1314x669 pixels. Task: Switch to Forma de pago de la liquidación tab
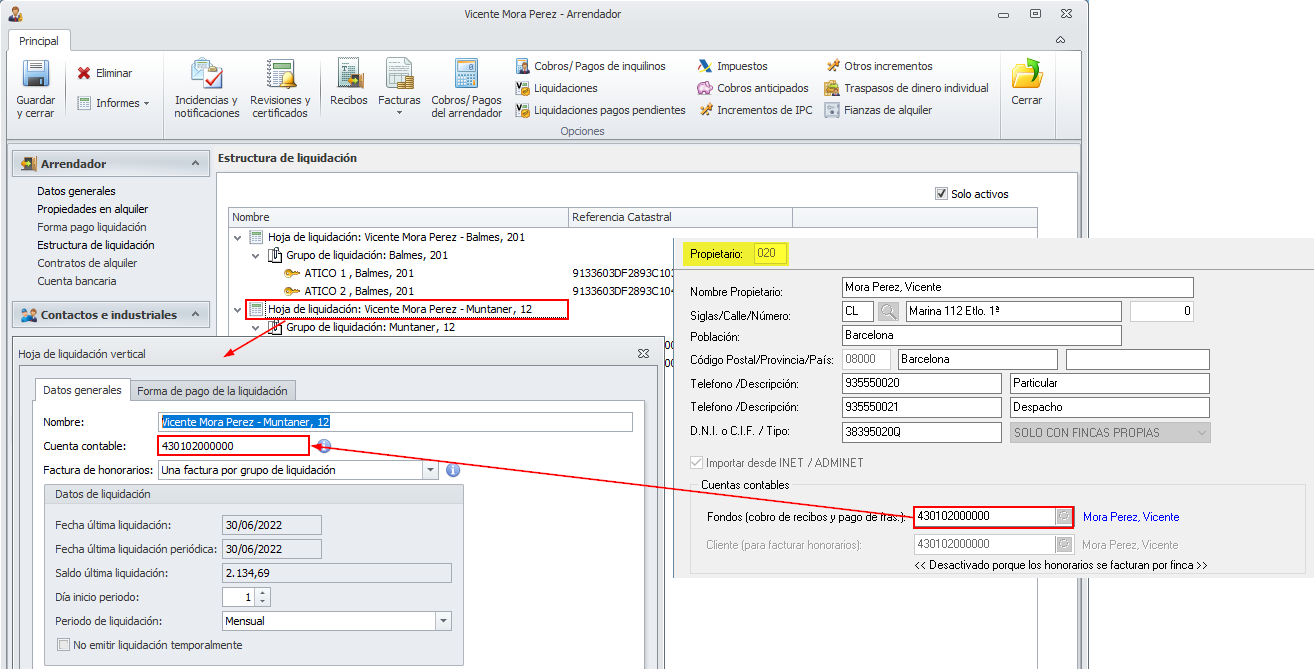pos(212,391)
